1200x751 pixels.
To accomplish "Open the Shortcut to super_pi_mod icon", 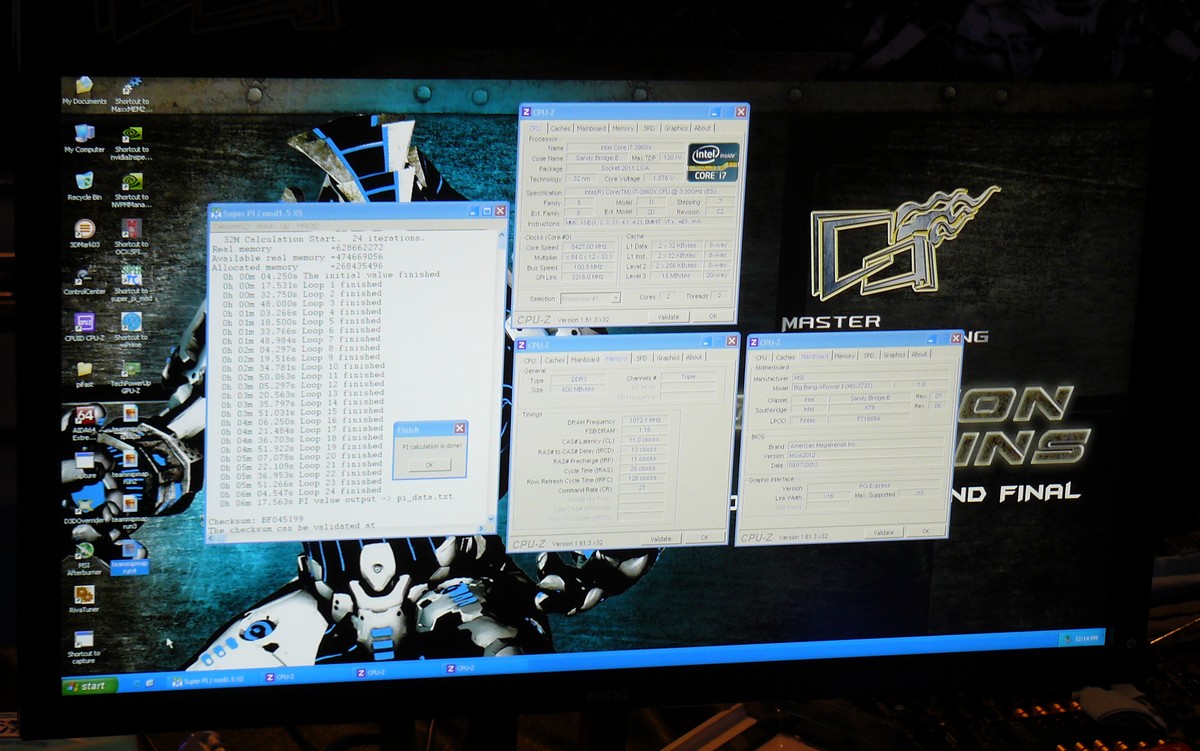I will 131,284.
